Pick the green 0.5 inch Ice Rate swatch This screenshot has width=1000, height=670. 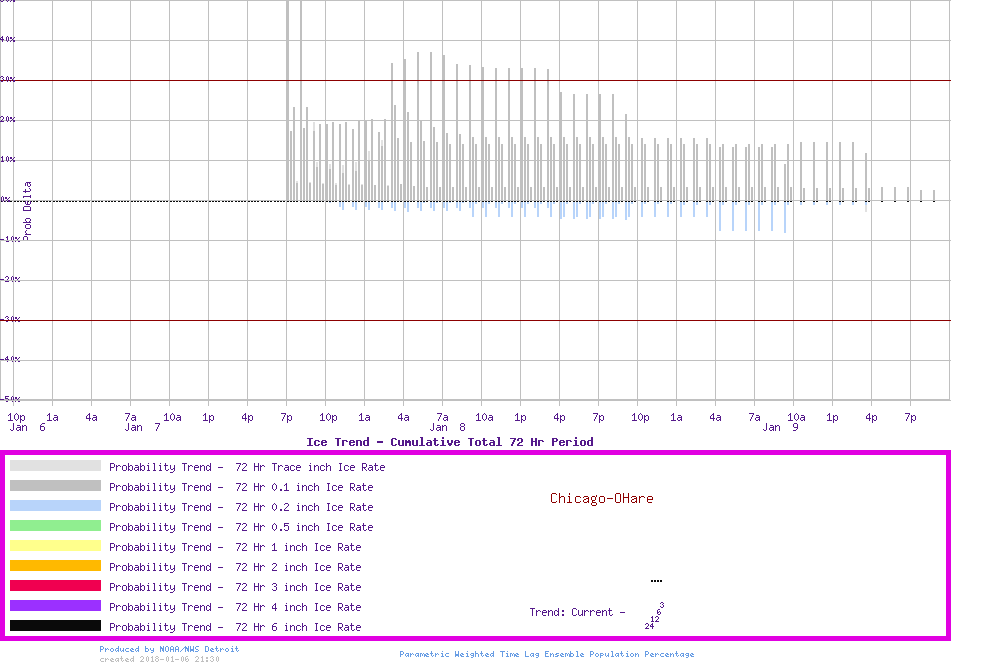pyautogui.click(x=55, y=526)
